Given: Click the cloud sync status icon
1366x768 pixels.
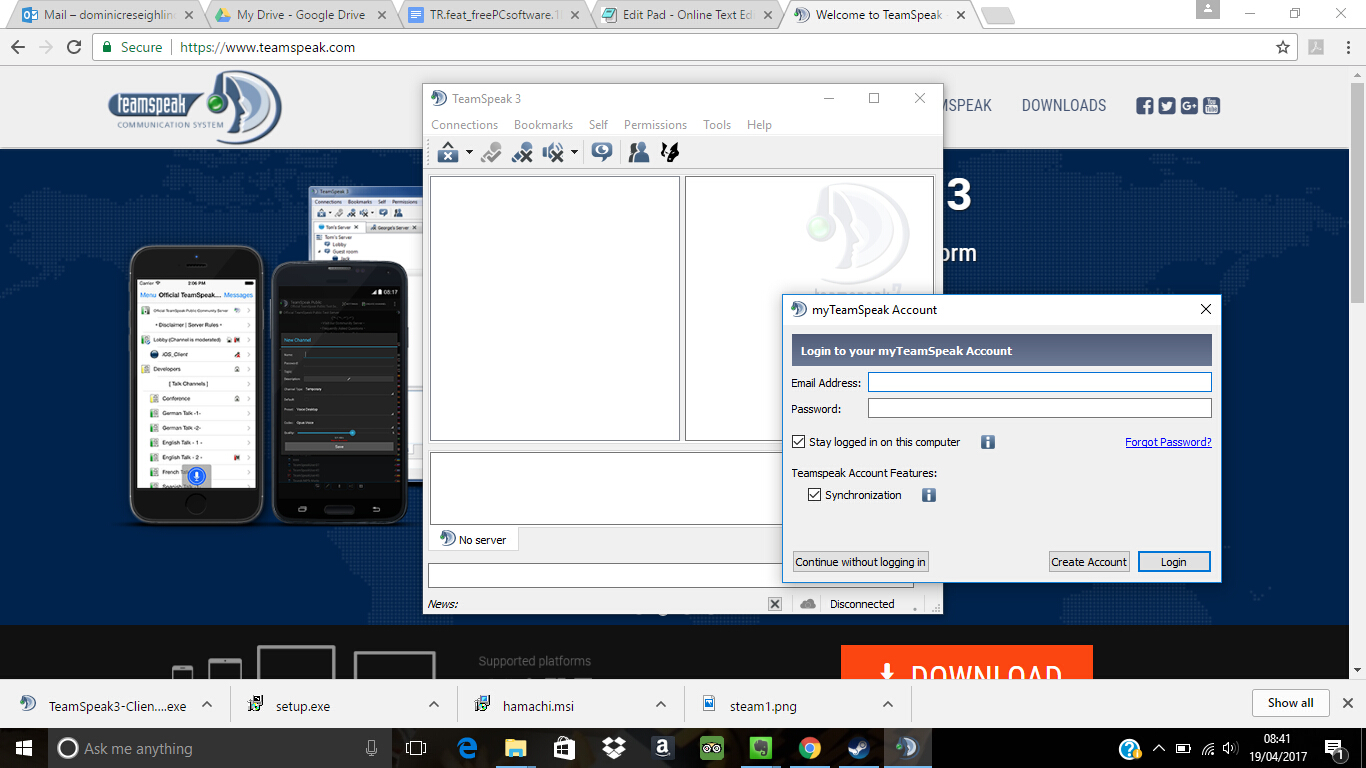Looking at the screenshot, I should point(808,604).
